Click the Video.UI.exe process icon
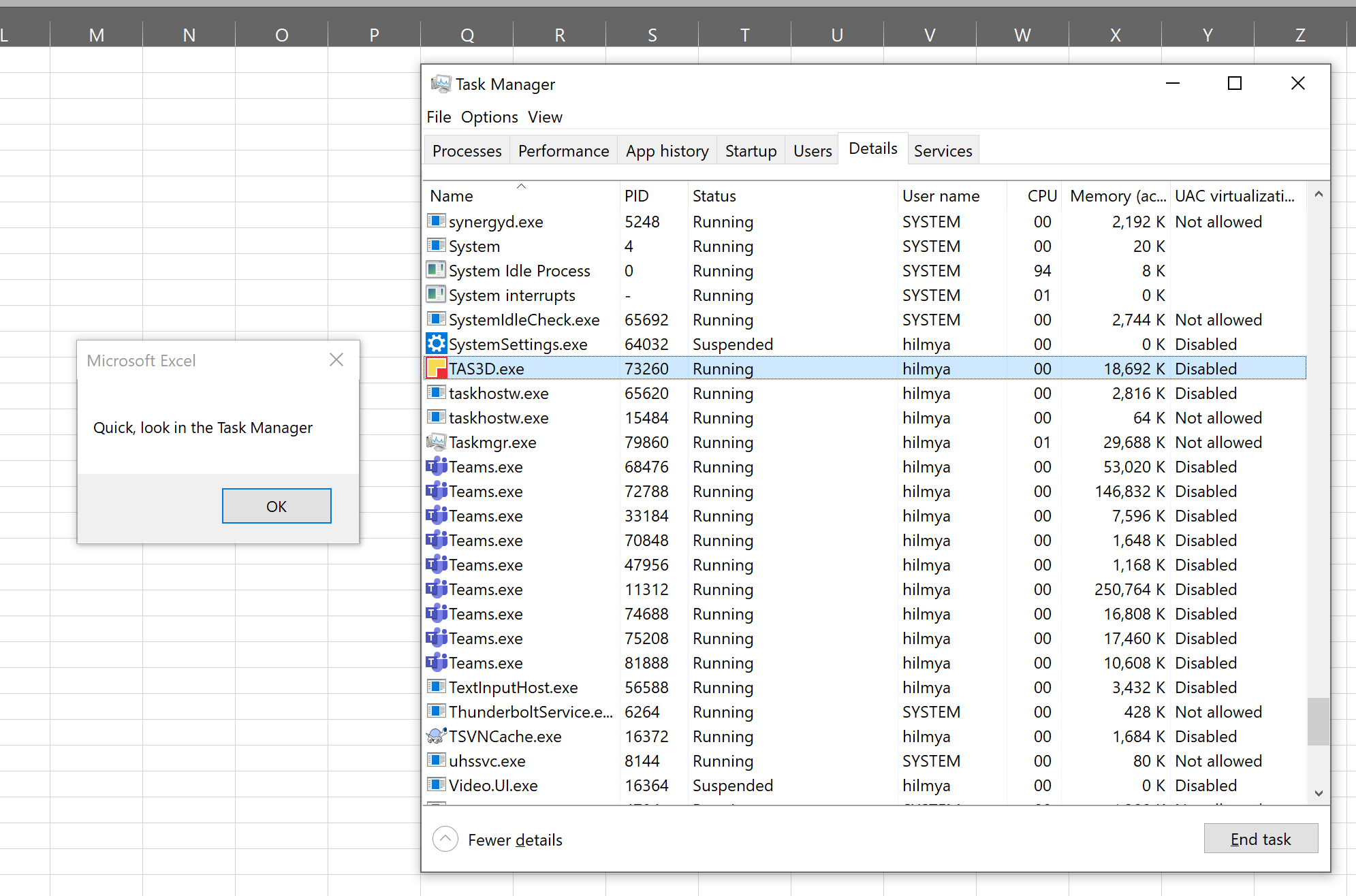This screenshot has width=1356, height=896. tap(437, 785)
